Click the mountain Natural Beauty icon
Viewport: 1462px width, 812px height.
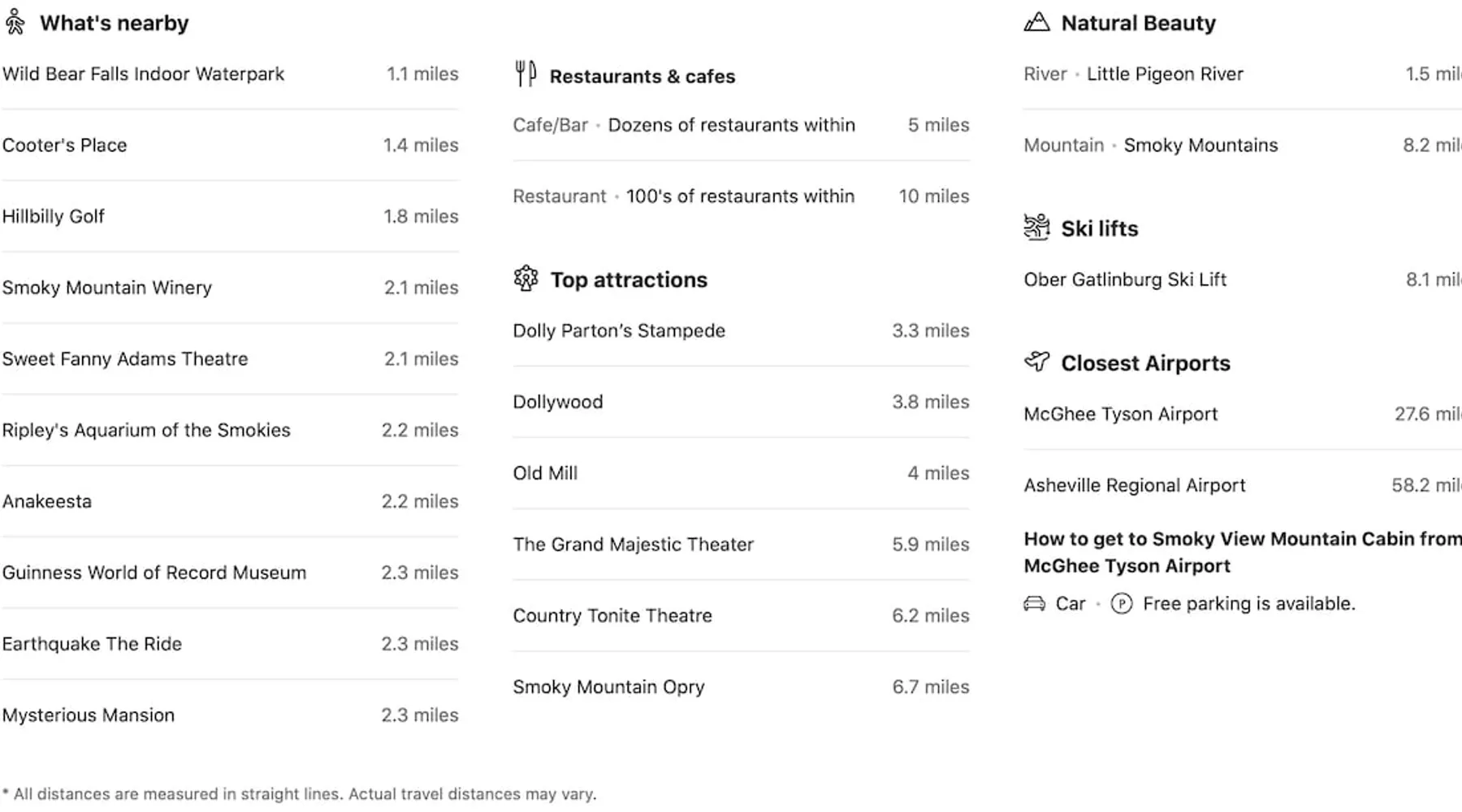(x=1036, y=22)
